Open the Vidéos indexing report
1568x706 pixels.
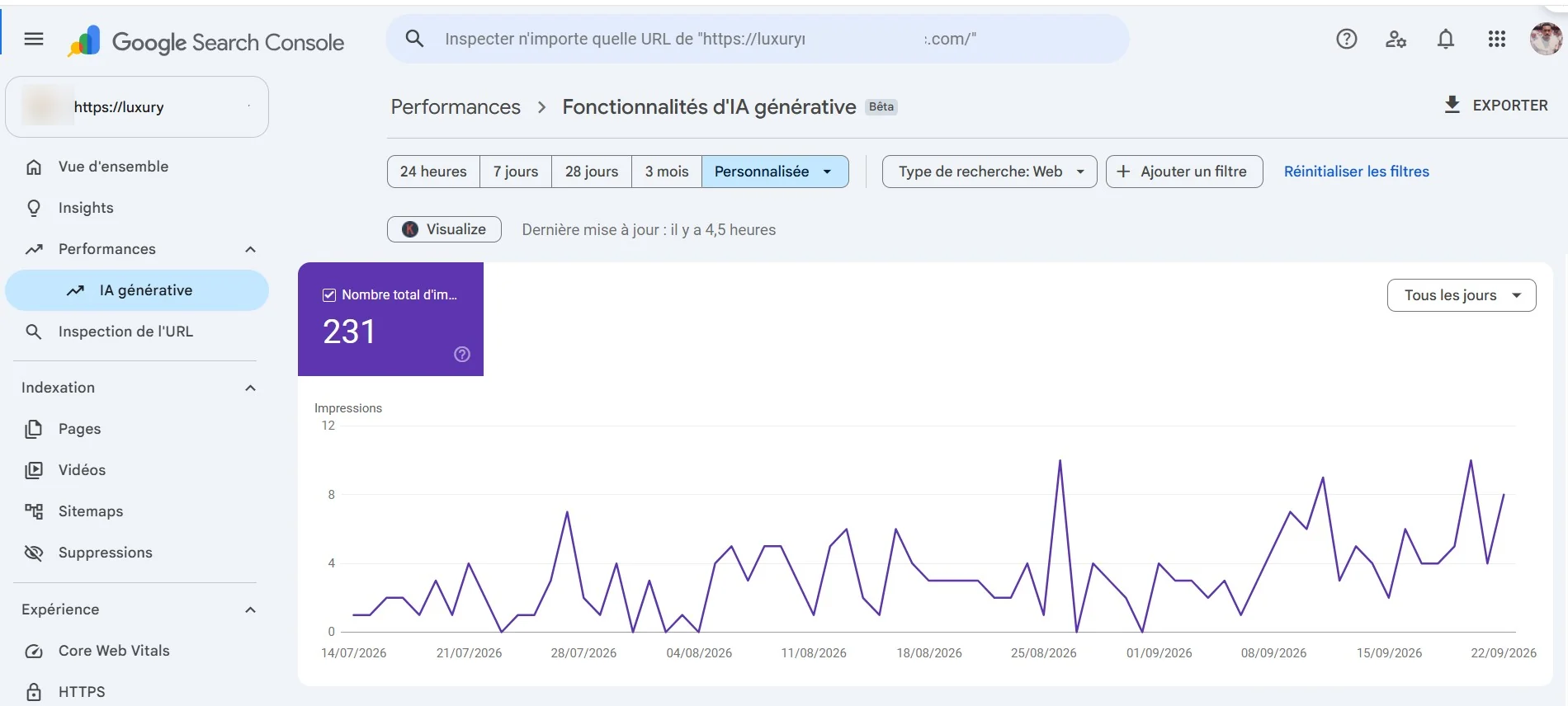coord(137,470)
